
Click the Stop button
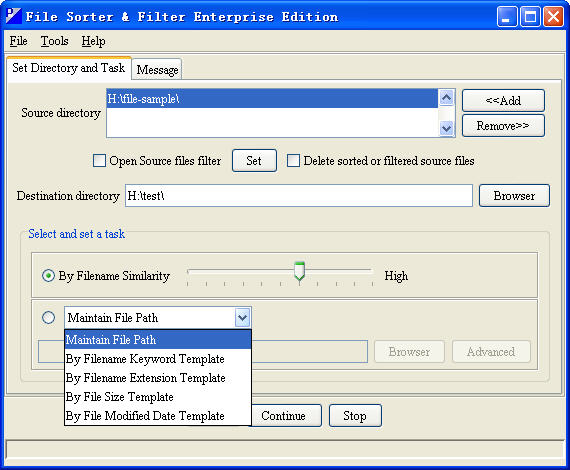[355, 415]
